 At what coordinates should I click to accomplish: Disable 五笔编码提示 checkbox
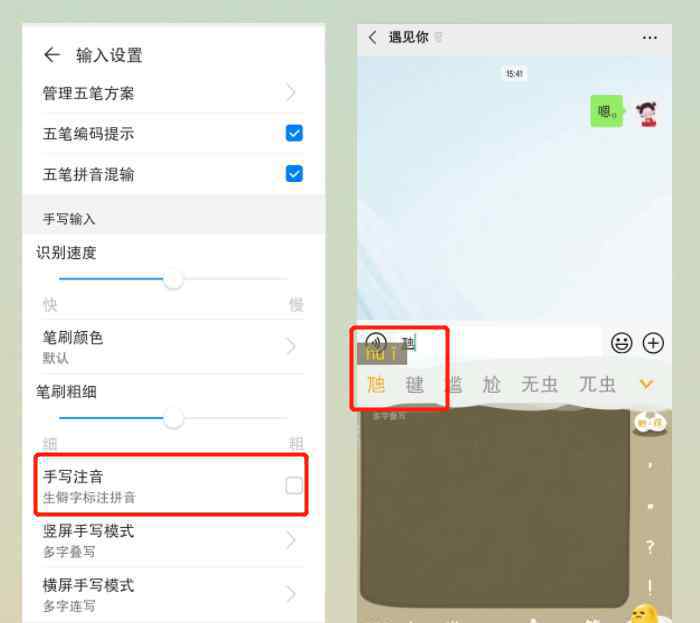pos(294,133)
